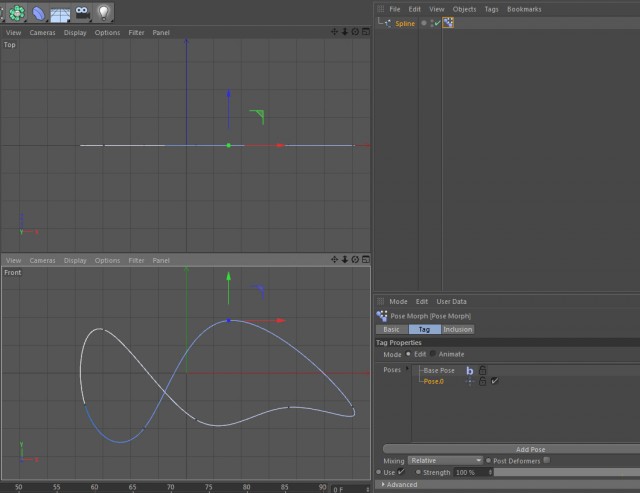Screen dimensions: 640x493
Task: Toggle the Spline green enable checkmark
Action: 438,23
